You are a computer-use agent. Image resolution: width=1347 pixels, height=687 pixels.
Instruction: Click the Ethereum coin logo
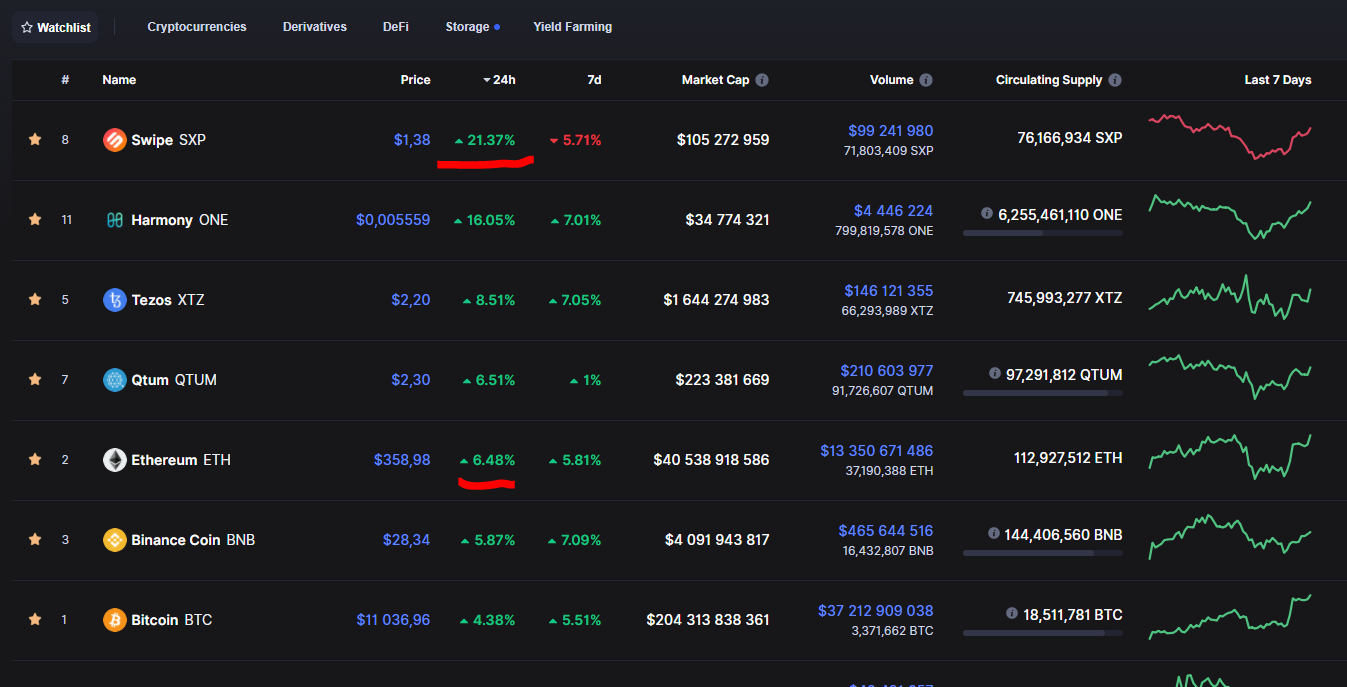[x=115, y=460]
